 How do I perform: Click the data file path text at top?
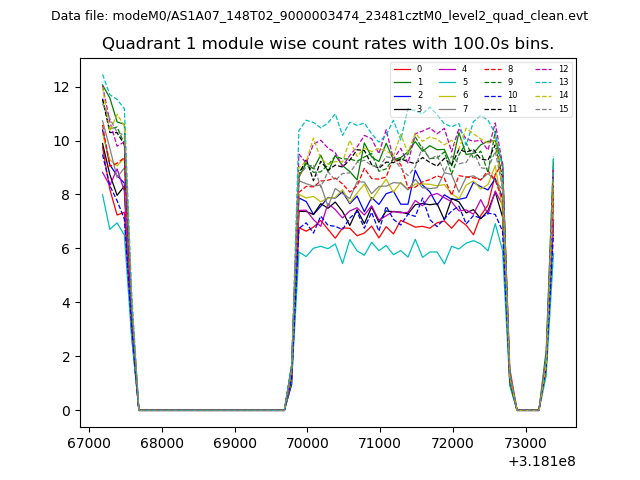(x=319, y=16)
